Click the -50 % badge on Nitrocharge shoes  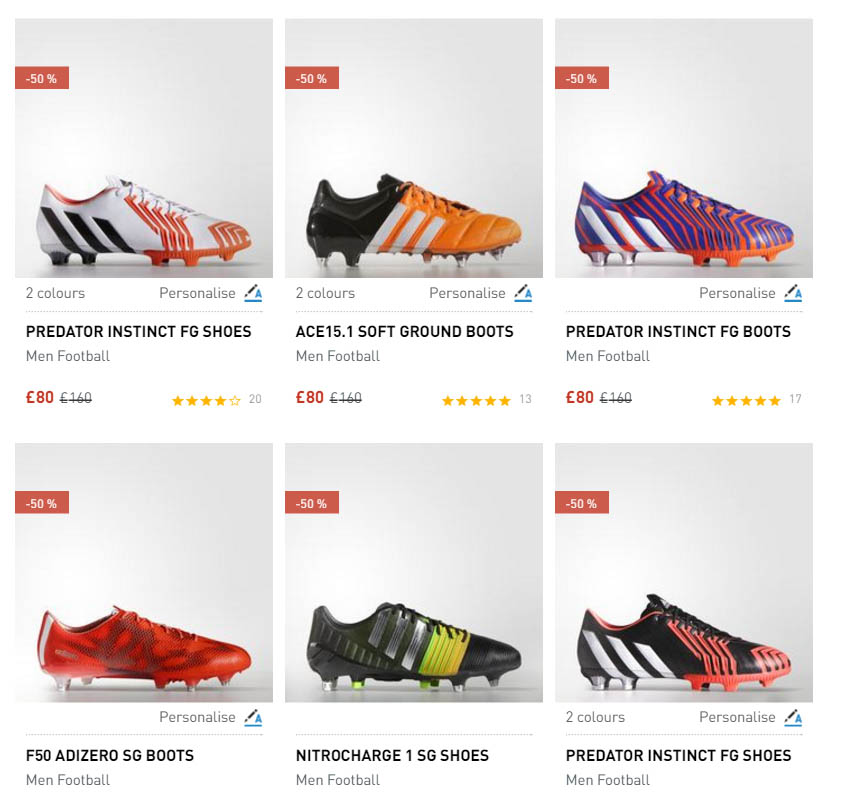click(x=312, y=503)
